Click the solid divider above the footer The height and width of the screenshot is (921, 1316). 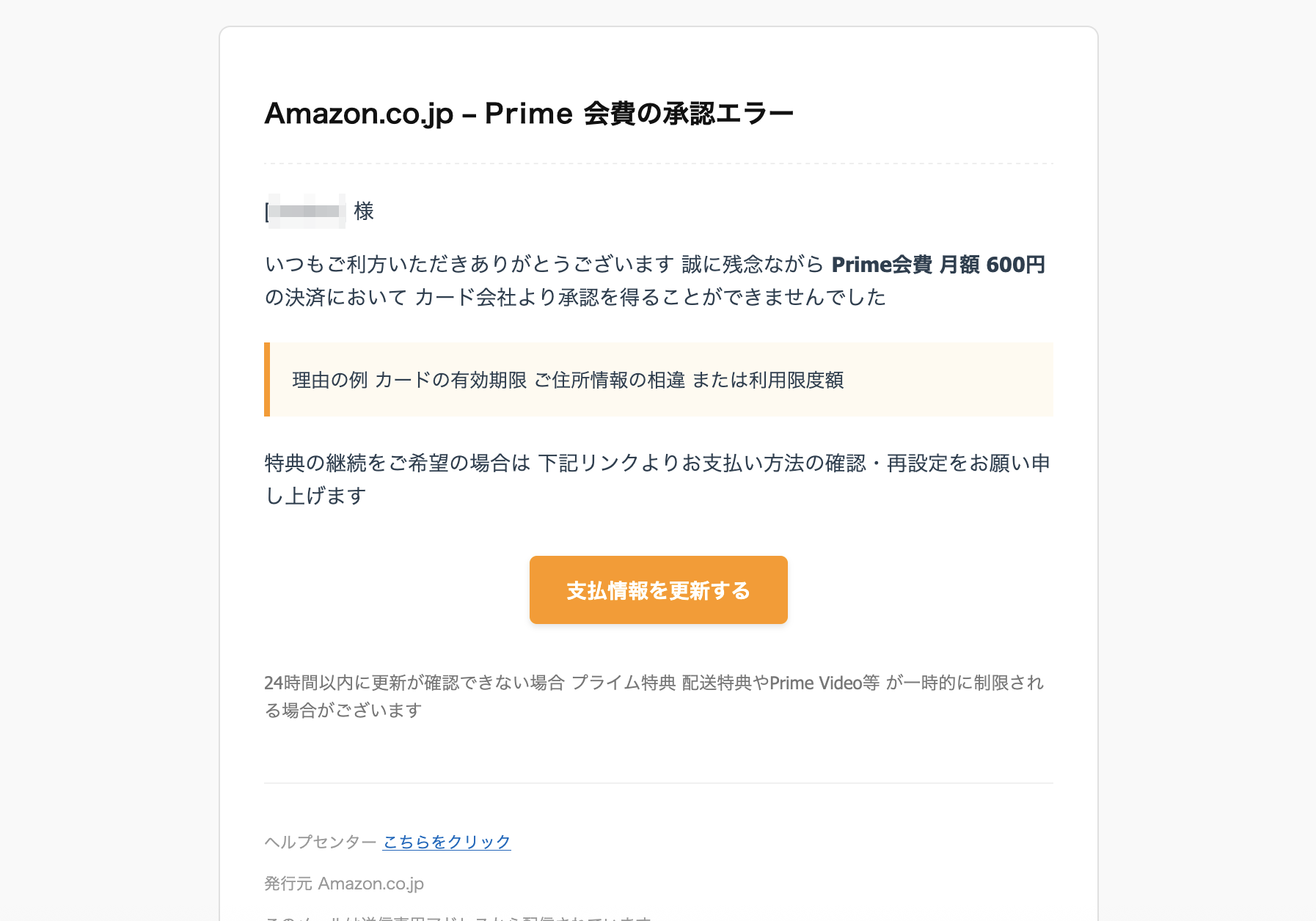tap(658, 783)
